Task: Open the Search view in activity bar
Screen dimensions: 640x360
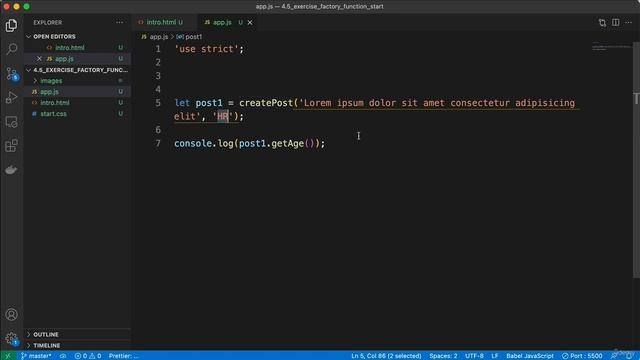Action: click(x=11, y=49)
